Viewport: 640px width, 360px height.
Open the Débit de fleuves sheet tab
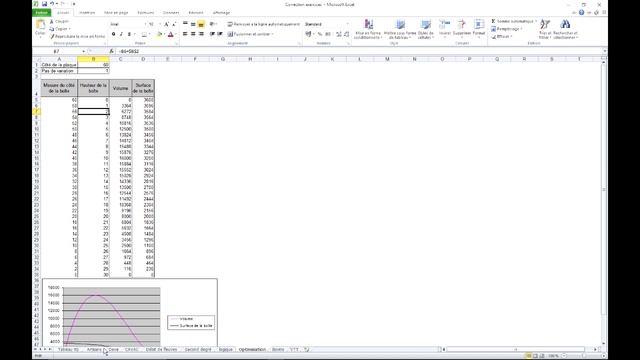point(162,349)
